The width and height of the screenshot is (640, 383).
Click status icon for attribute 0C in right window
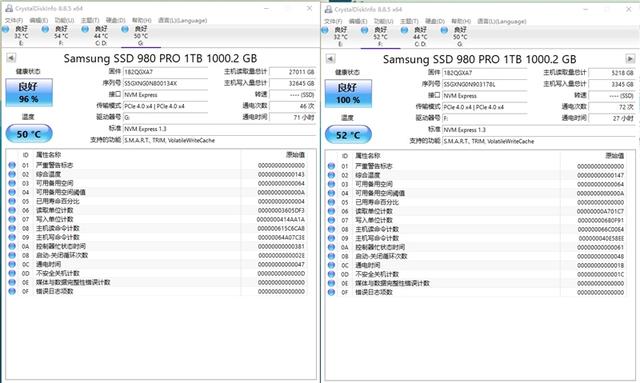coord(331,265)
